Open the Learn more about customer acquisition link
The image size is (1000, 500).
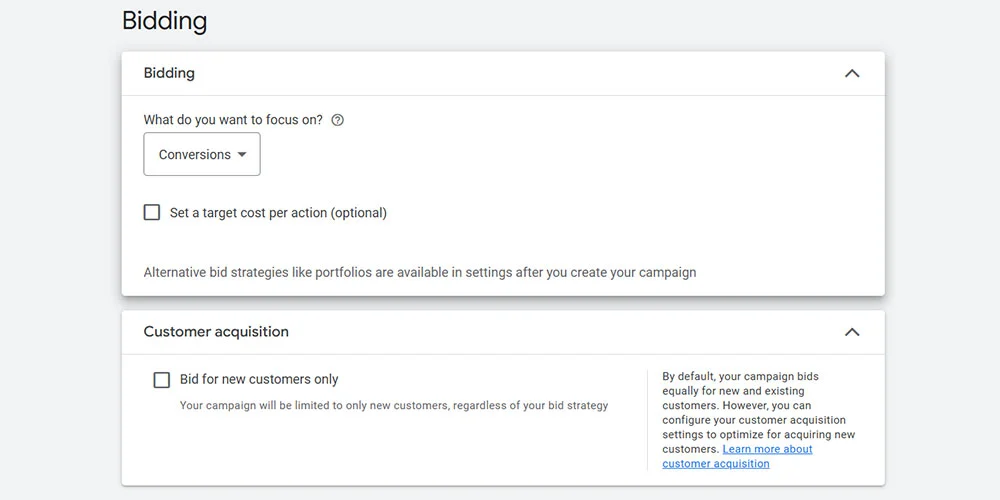767,450
